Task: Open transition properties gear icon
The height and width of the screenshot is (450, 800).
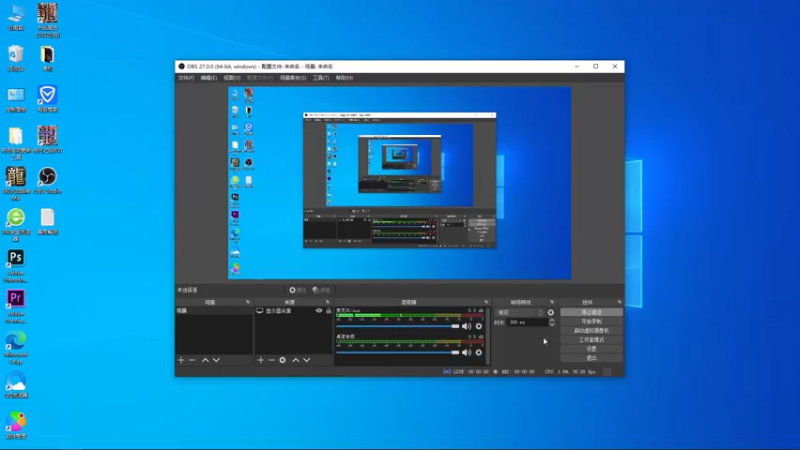Action: [551, 312]
